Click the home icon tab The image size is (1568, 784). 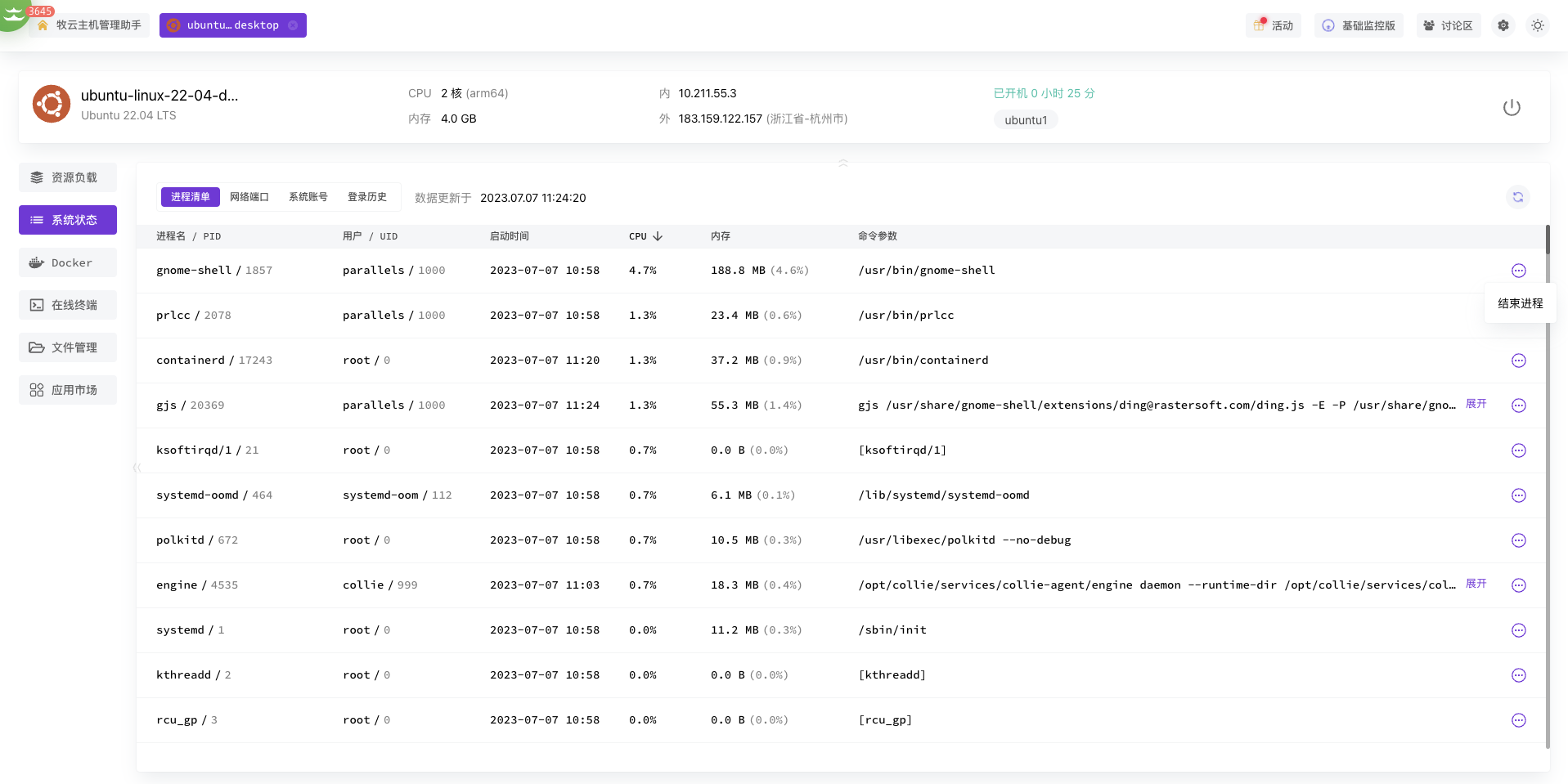pos(43,25)
